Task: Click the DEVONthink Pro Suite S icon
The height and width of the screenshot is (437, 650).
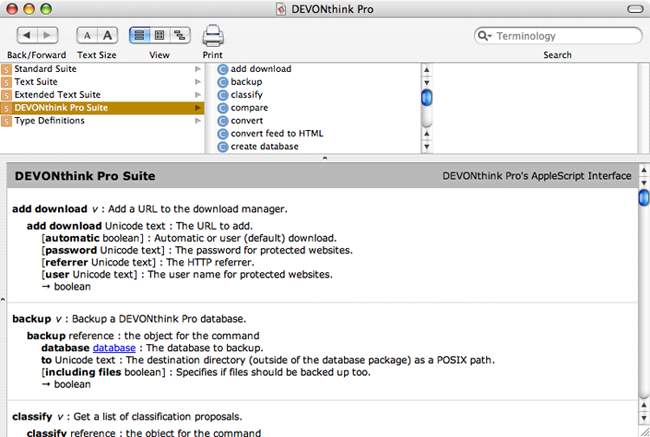Action: pos(6,108)
